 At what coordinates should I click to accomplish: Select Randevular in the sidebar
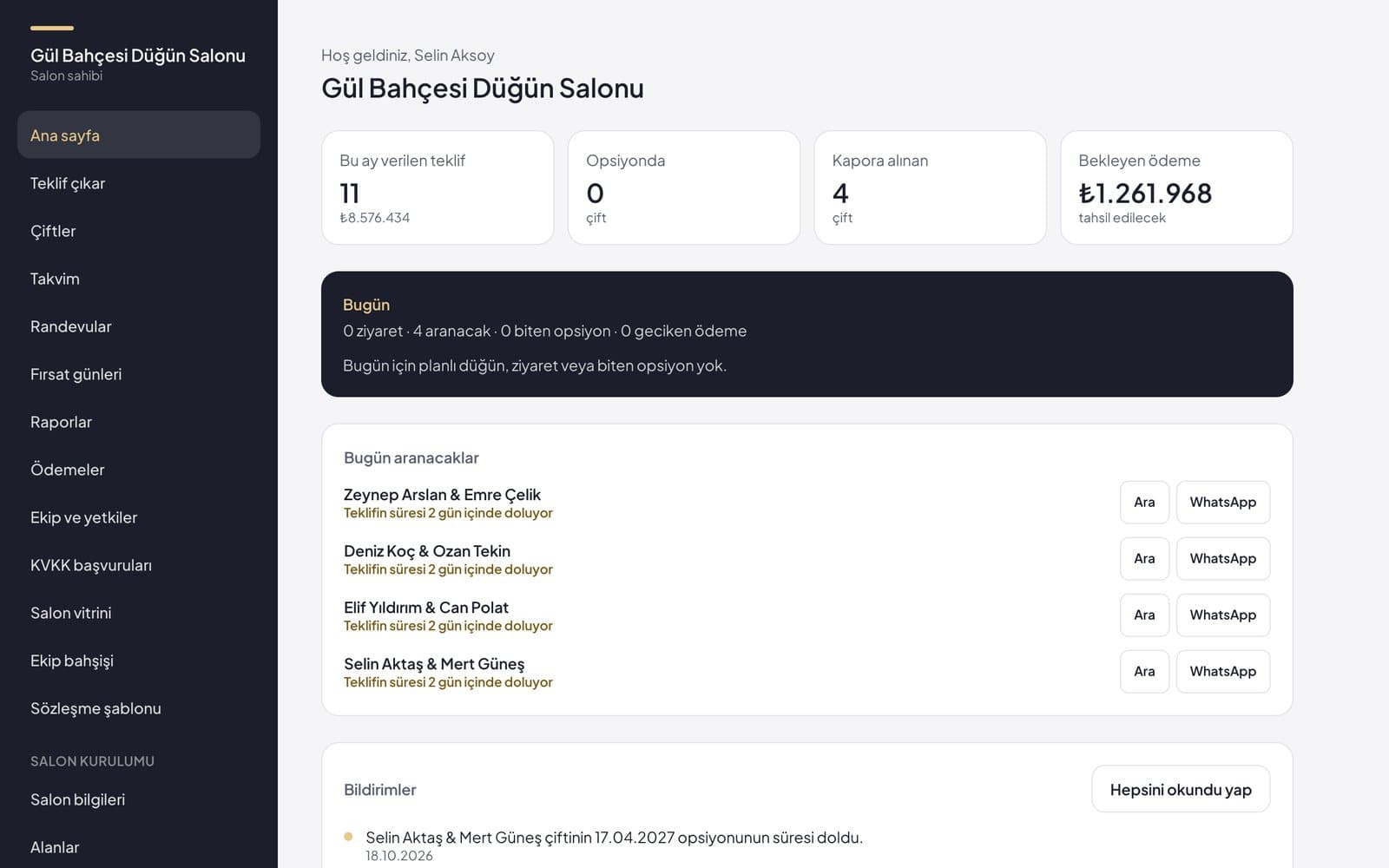point(139,326)
